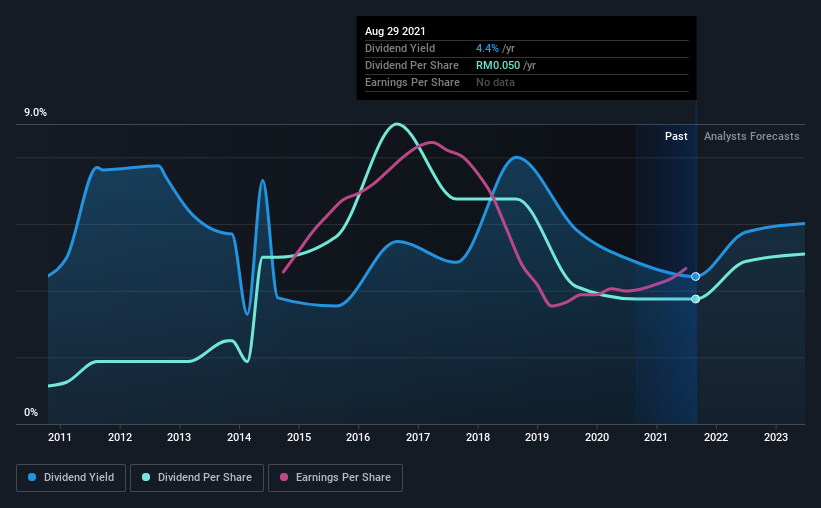This screenshot has height=508, width=821.
Task: Click the pink Earnings Per Share legend dot
Action: [284, 477]
